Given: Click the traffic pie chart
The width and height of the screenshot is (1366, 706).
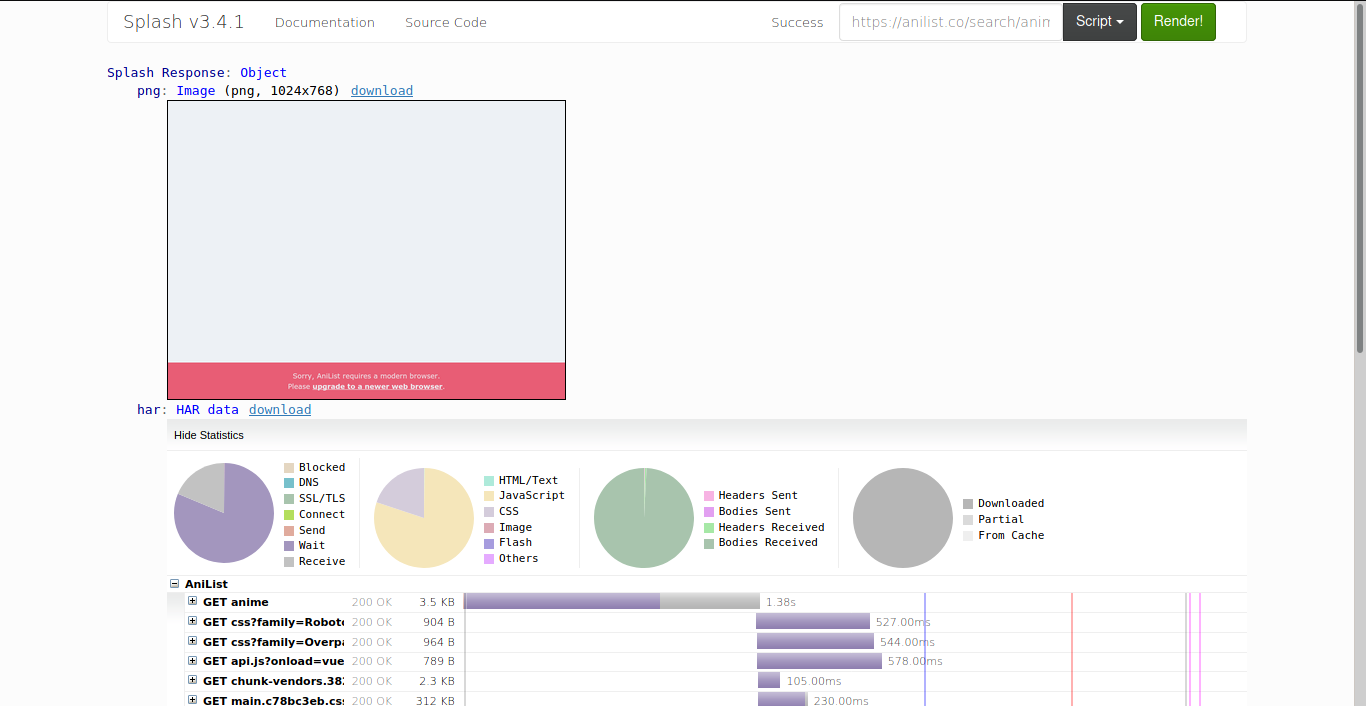Looking at the screenshot, I should pyautogui.click(x=644, y=518).
